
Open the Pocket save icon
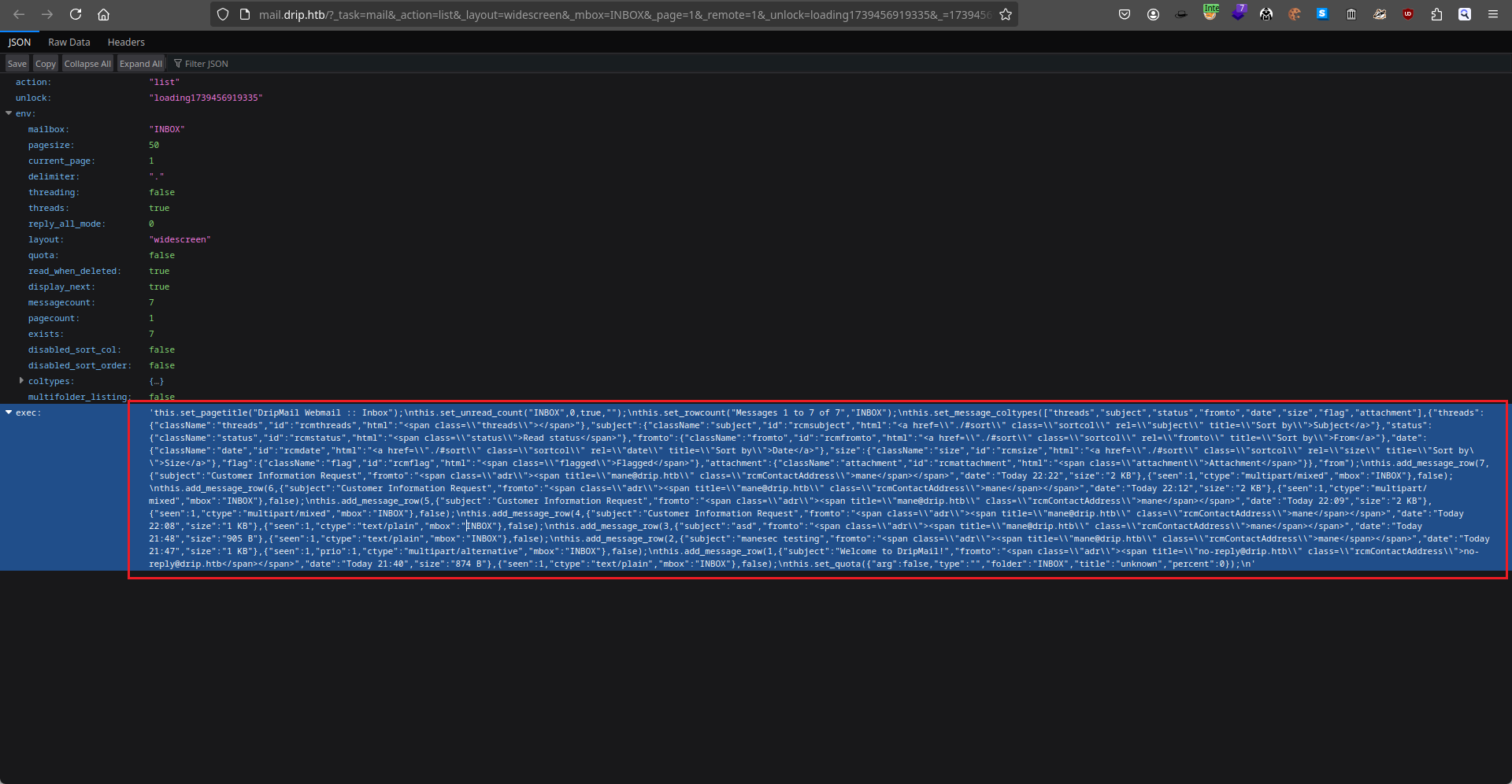click(1125, 14)
